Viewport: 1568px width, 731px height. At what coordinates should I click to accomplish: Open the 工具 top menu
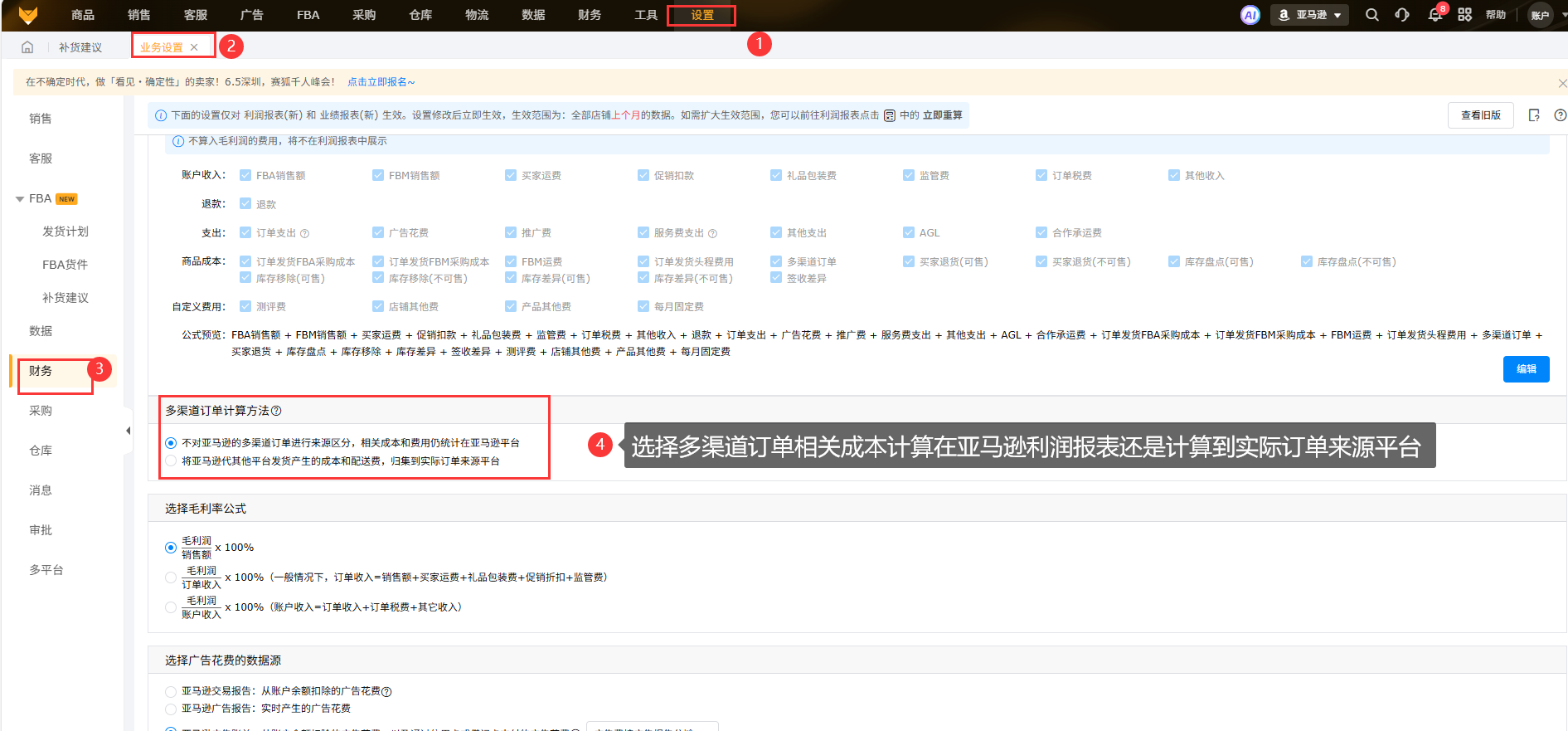pyautogui.click(x=646, y=15)
